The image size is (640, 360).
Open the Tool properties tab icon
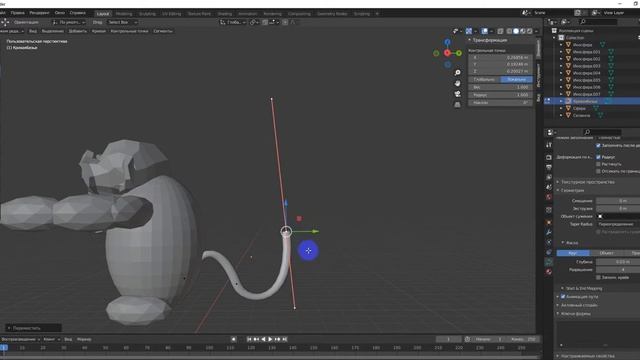click(549, 145)
